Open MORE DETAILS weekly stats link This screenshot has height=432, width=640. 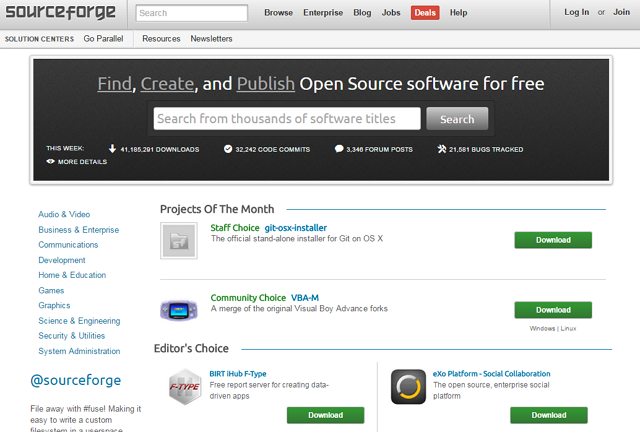[82, 162]
